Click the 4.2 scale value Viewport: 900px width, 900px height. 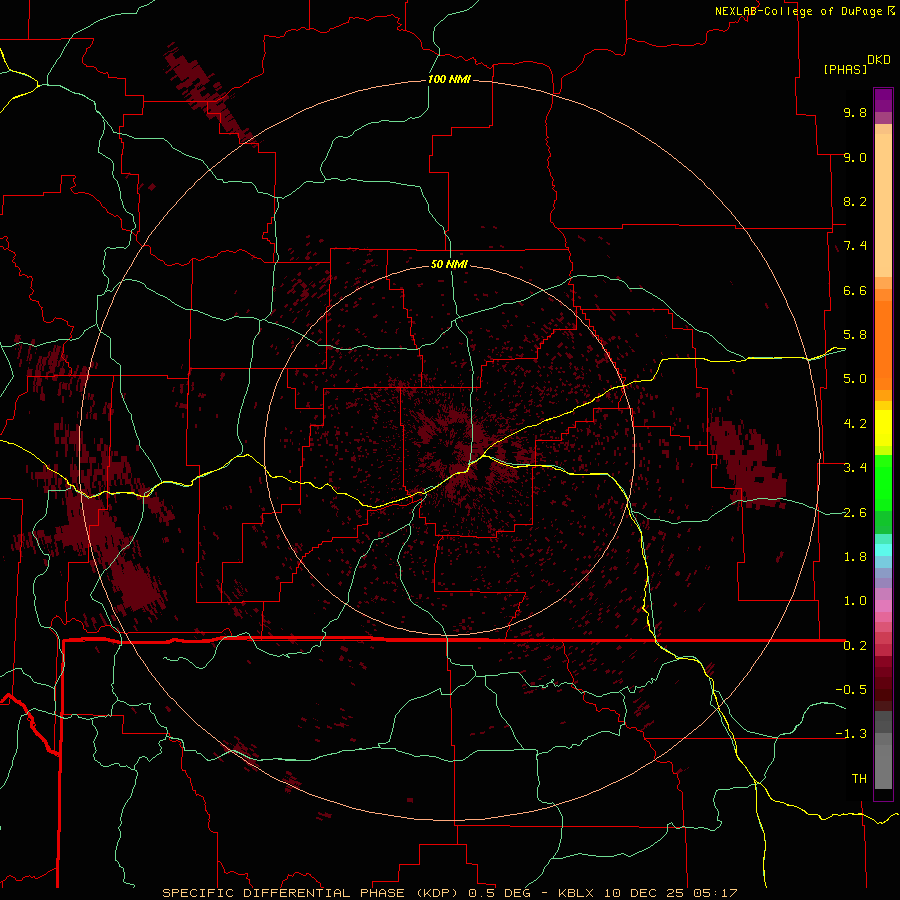click(855, 424)
